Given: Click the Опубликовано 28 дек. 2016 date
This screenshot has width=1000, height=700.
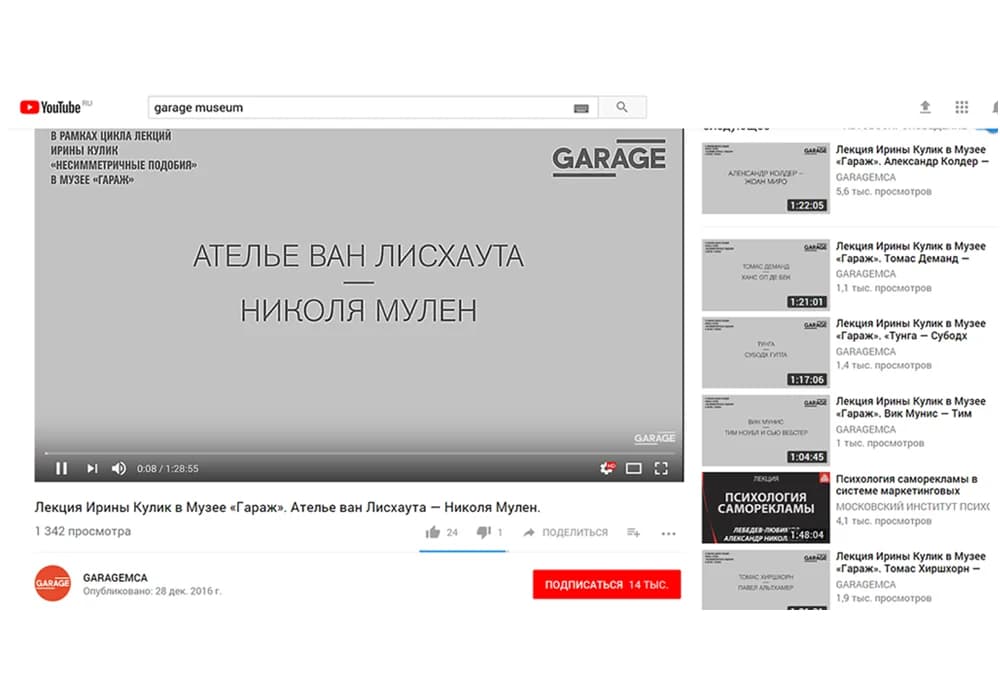Looking at the screenshot, I should [152, 592].
